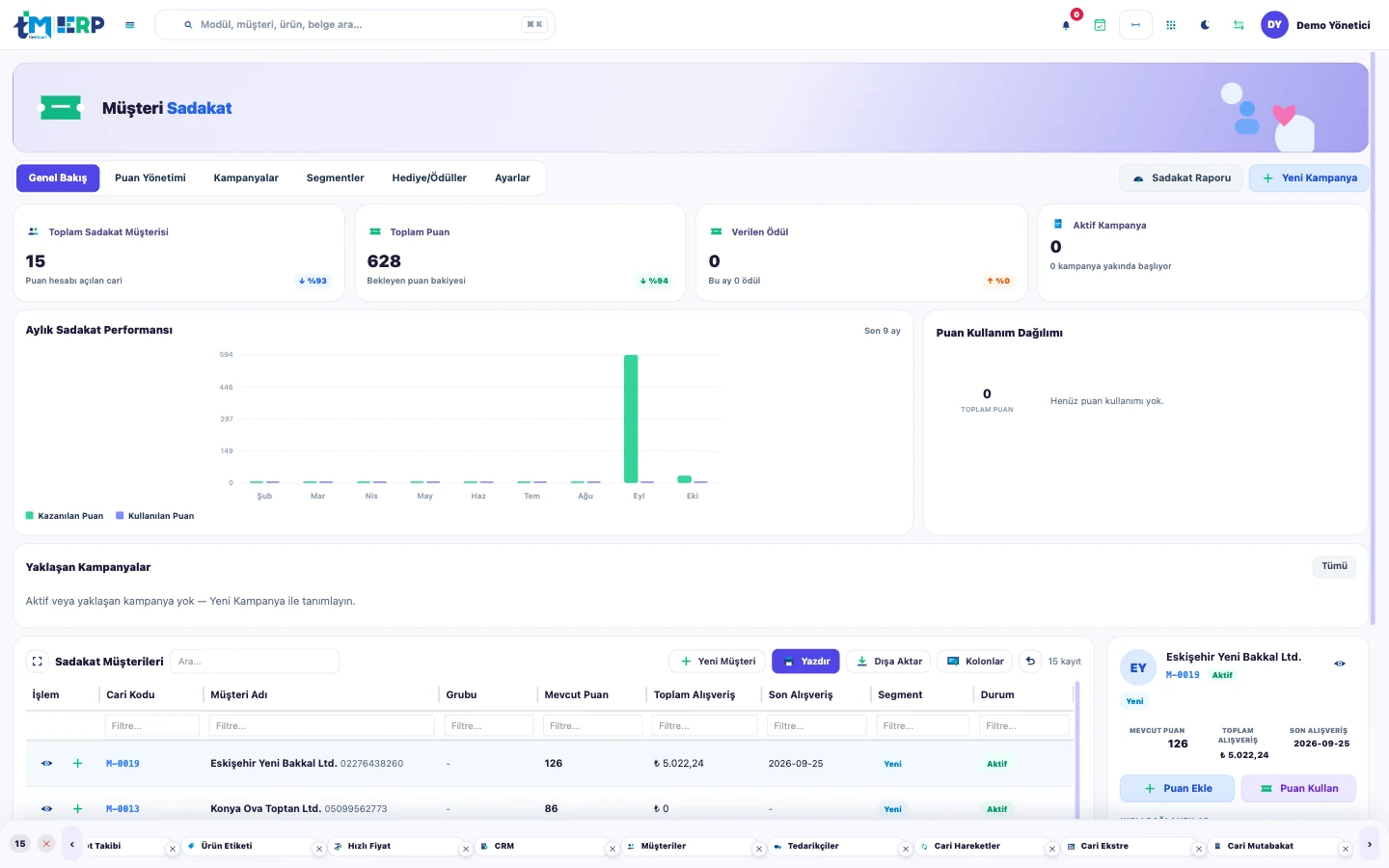1389x868 pixels.
Task: Open the DY user avatar menu
Action: tap(1274, 25)
